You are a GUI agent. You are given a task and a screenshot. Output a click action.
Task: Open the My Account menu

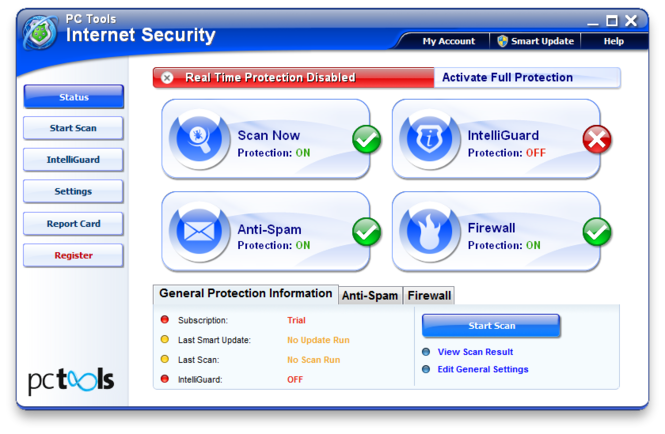(449, 41)
